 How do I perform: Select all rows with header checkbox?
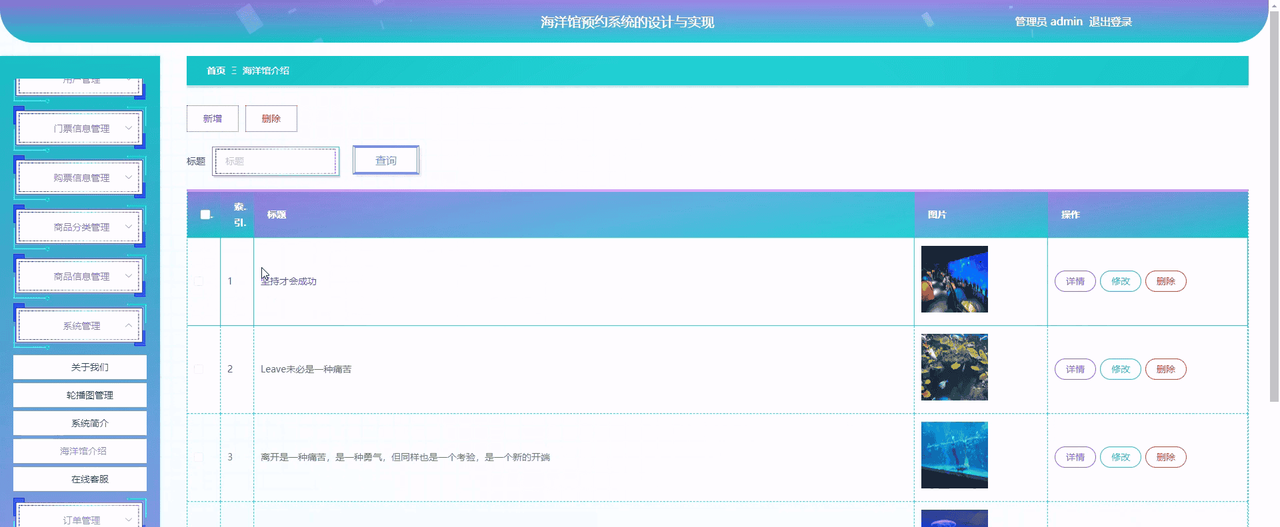coord(205,214)
